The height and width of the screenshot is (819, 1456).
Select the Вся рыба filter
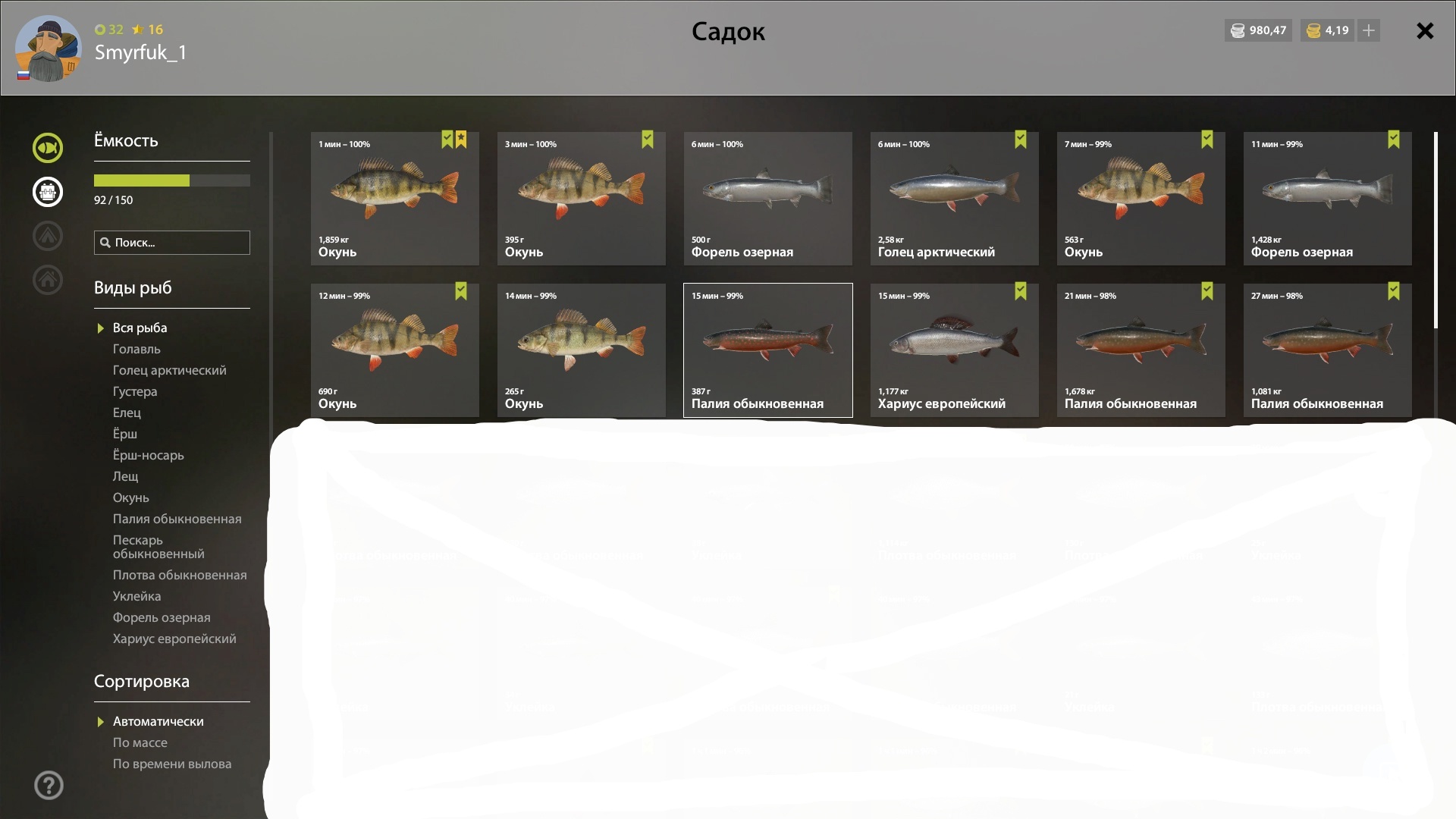140,328
